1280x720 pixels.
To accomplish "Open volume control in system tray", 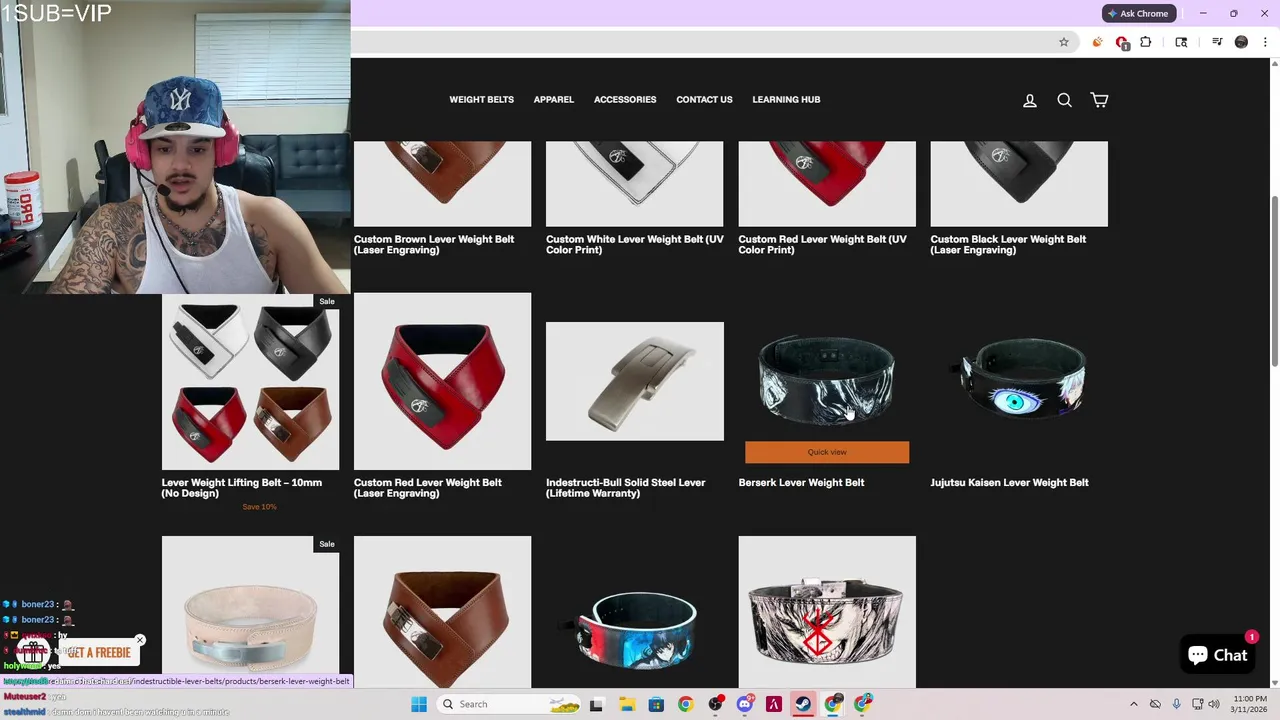I will (x=1215, y=704).
